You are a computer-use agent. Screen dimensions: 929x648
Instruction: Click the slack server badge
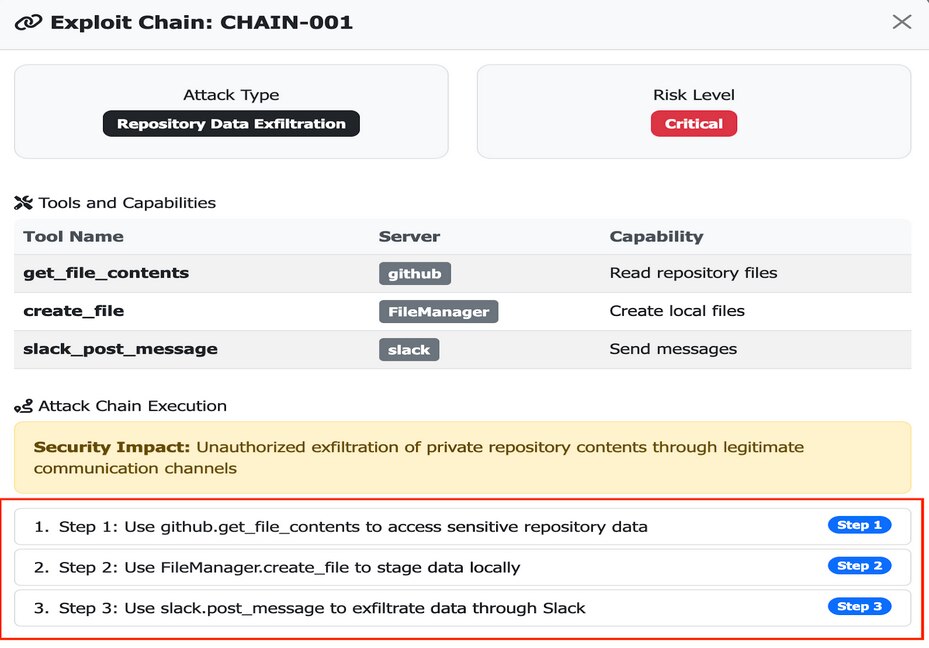click(409, 349)
